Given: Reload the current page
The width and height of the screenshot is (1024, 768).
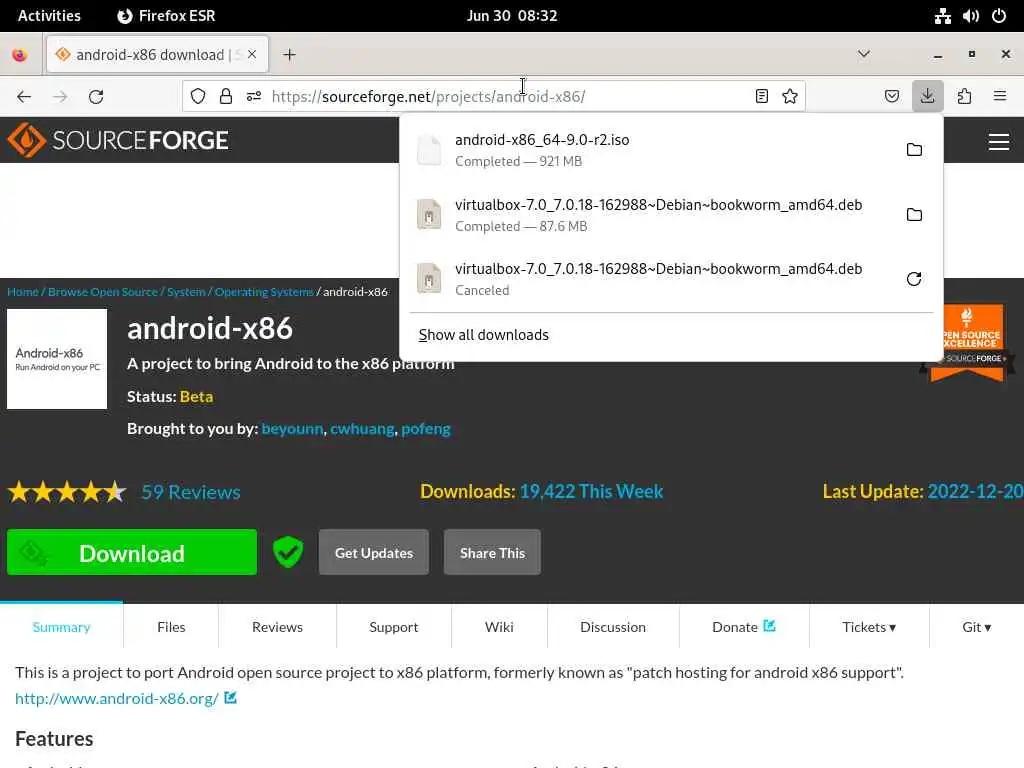Looking at the screenshot, I should pos(96,97).
